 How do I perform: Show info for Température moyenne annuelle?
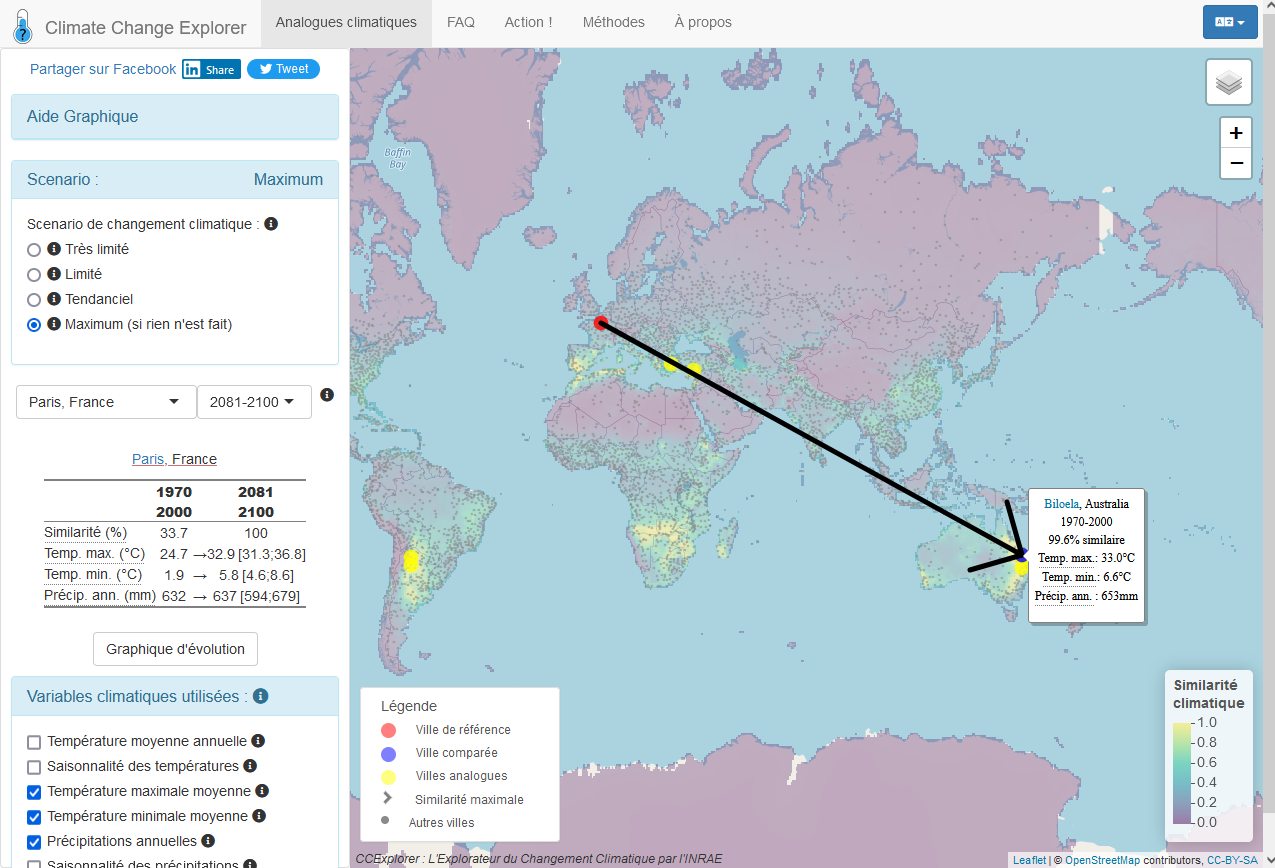(x=258, y=741)
